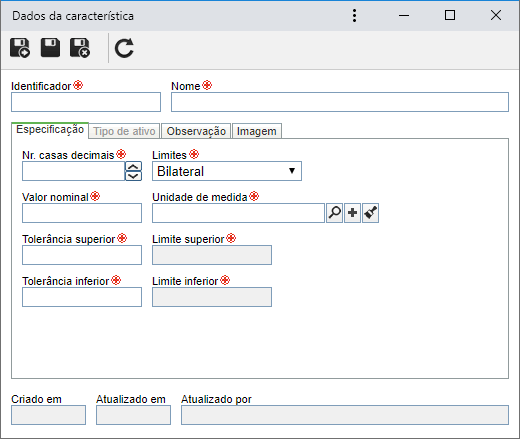
Task: Decrease Nr. casas decimais with down arrow
Action: [x=134, y=176]
